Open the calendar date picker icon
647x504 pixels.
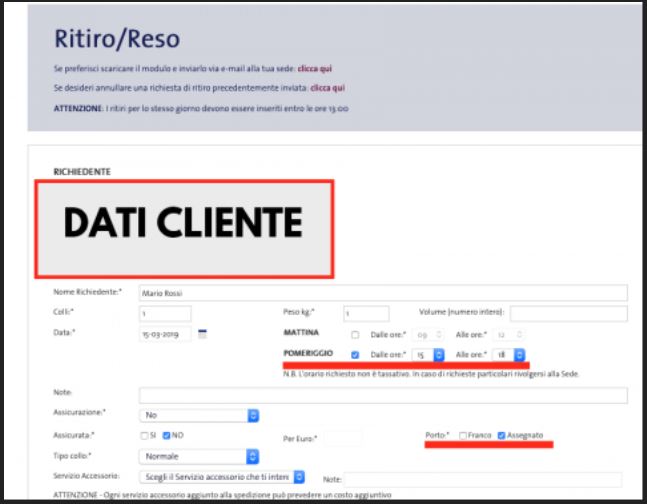203,333
